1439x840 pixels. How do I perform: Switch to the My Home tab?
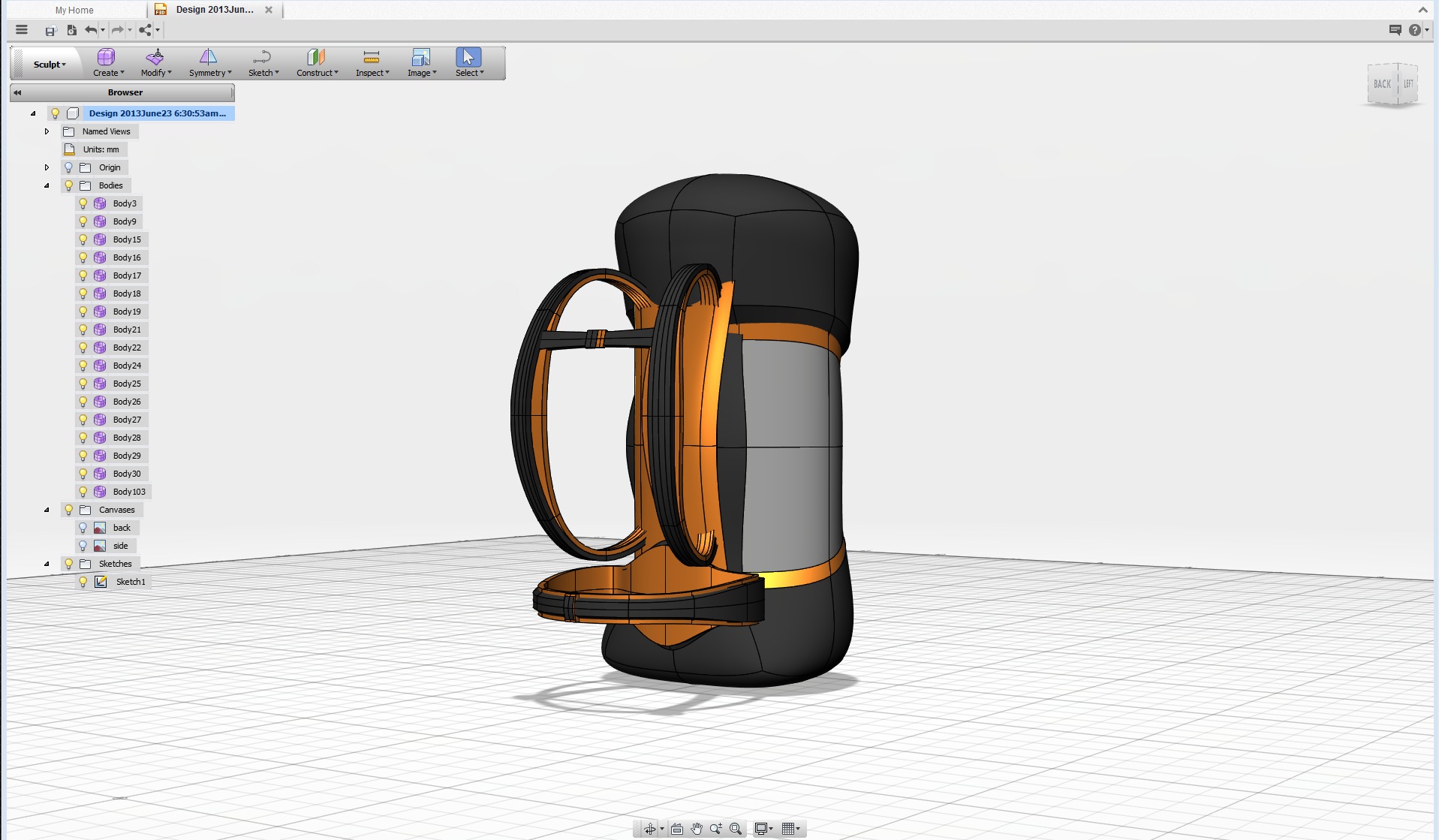(x=72, y=10)
